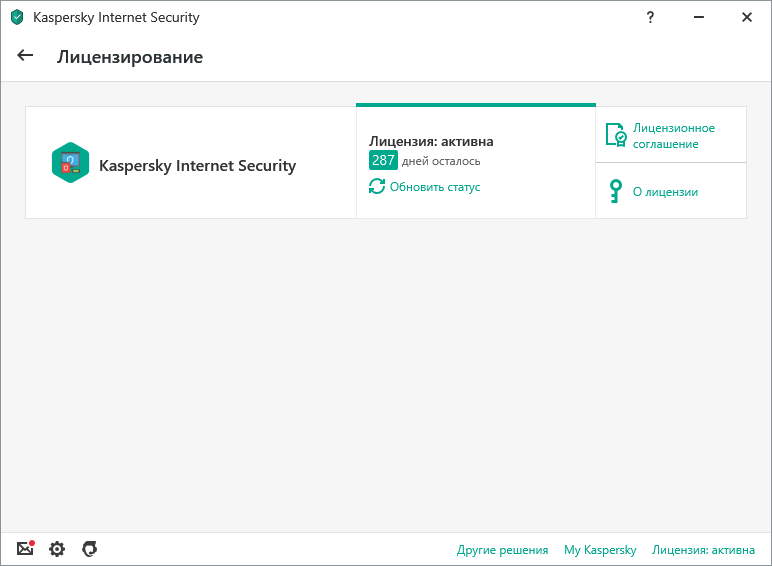Open the My Kaspersky footer link

pos(600,550)
